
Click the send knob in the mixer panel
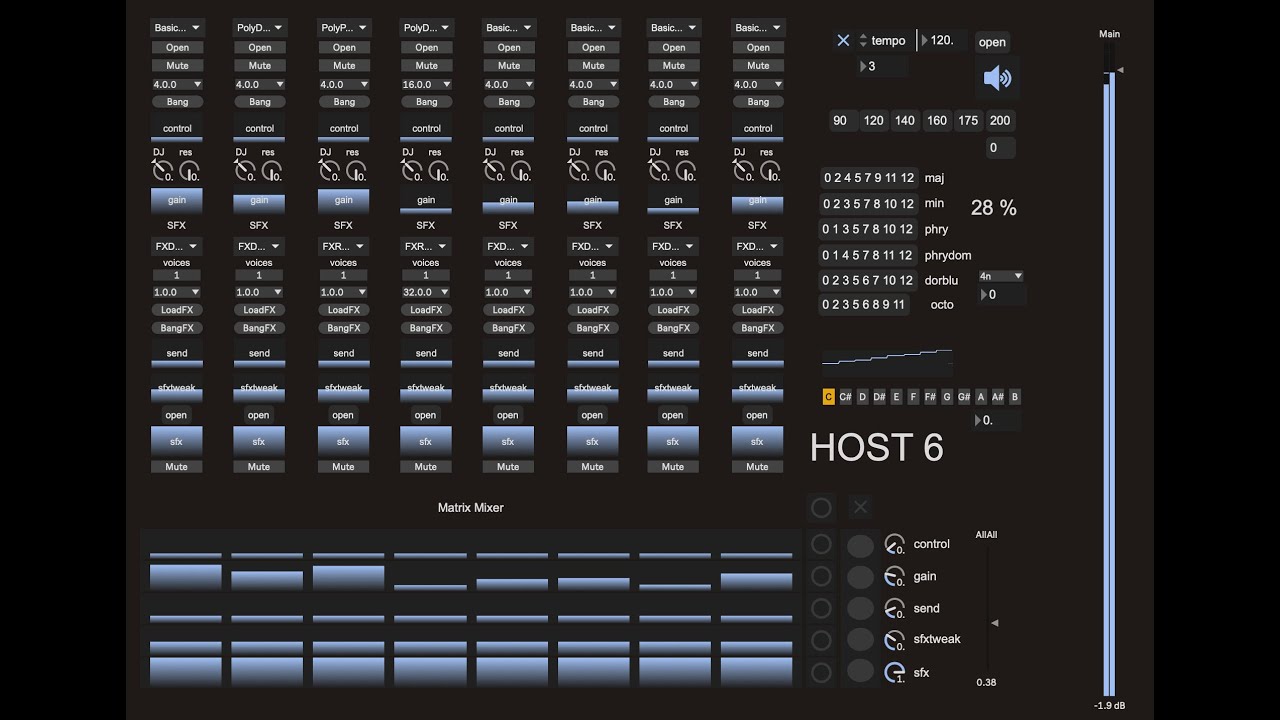click(894, 608)
